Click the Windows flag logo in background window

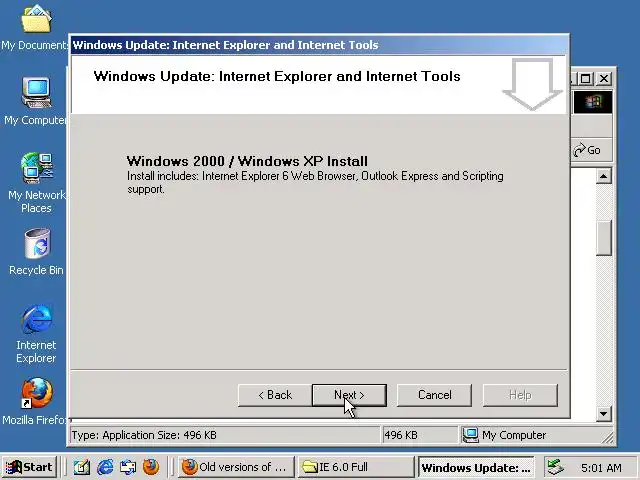[x=593, y=102]
